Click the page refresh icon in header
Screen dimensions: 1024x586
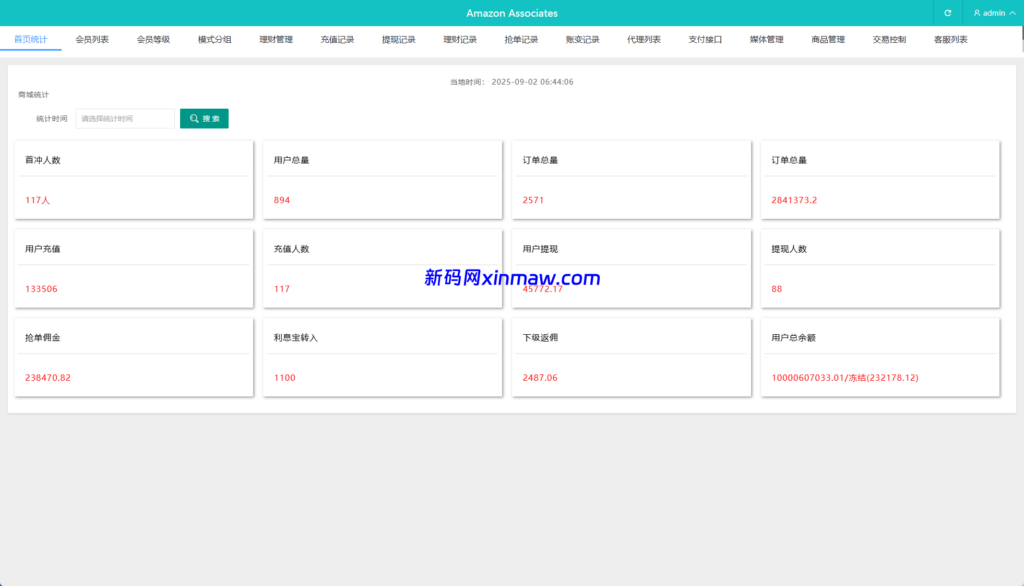pyautogui.click(x=947, y=13)
